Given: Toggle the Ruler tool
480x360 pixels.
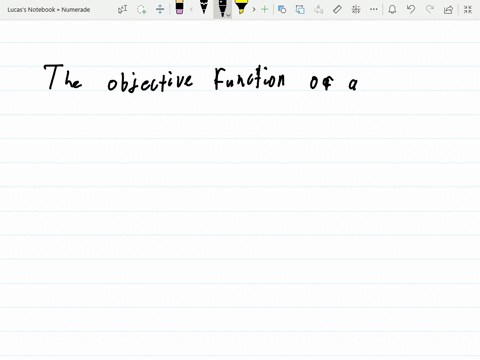Looking at the screenshot, I should 337,9.
